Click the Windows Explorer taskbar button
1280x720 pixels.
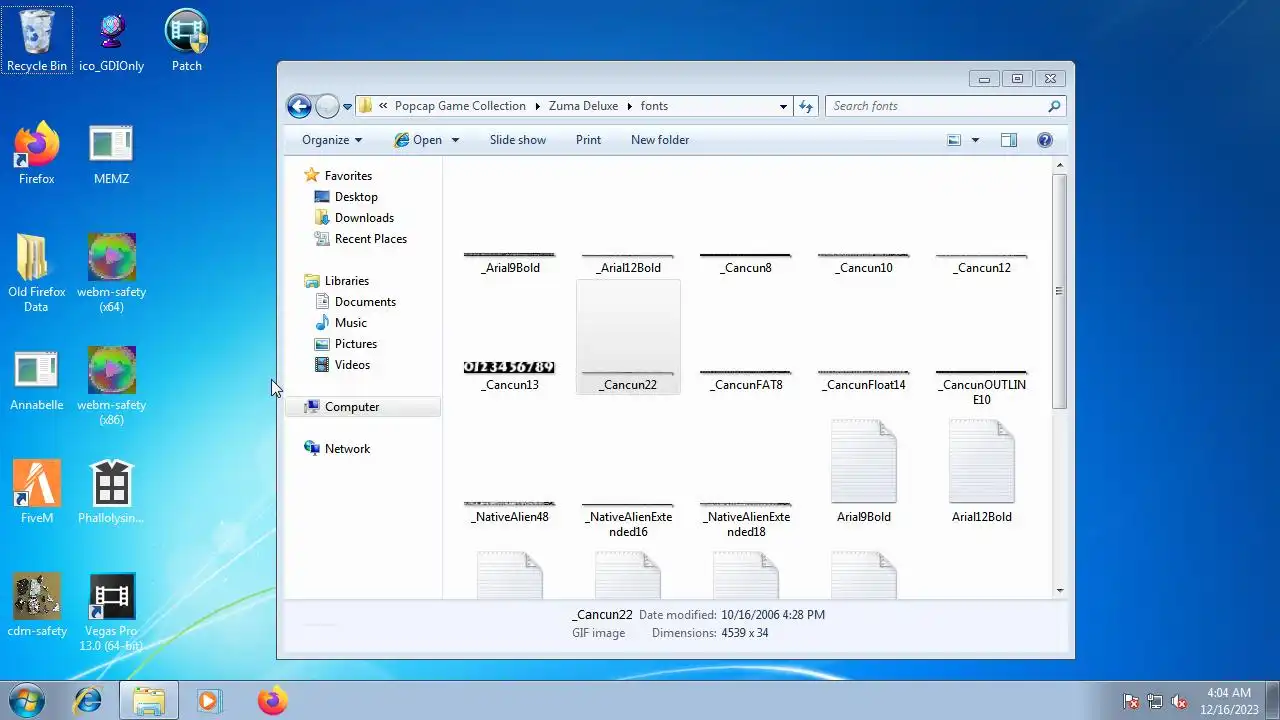point(149,700)
